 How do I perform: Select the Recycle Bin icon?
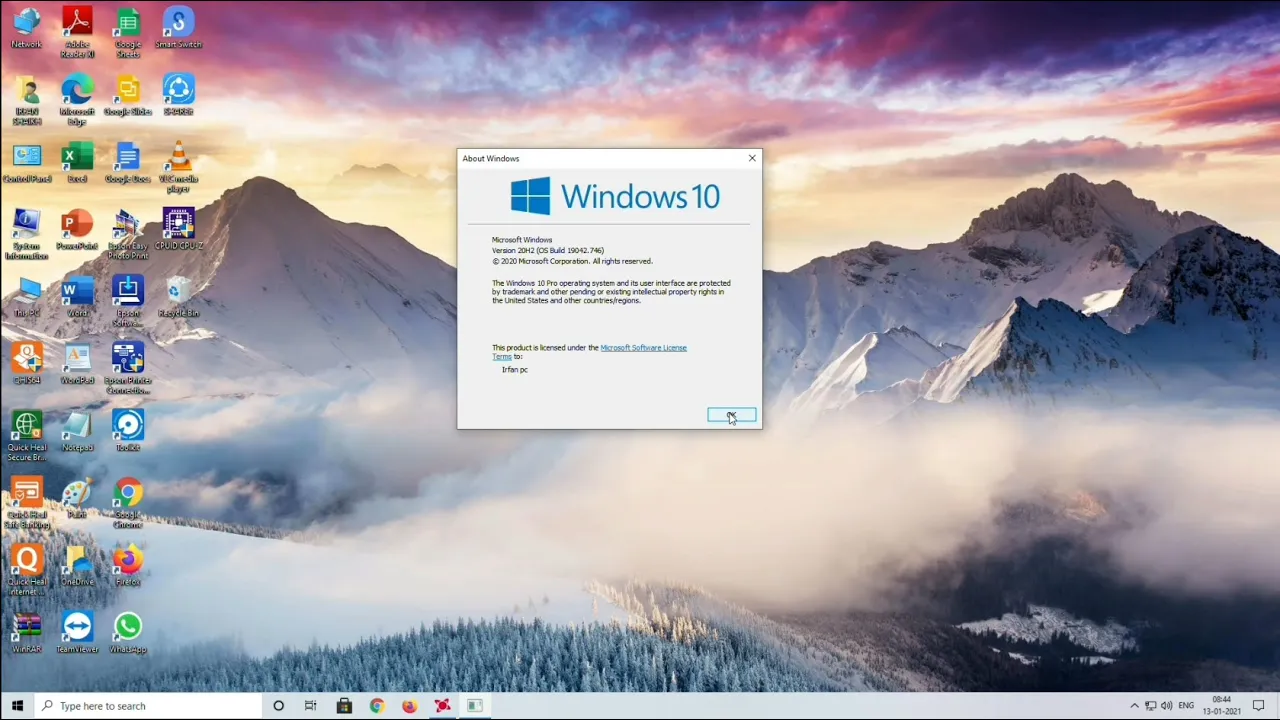pos(178,297)
